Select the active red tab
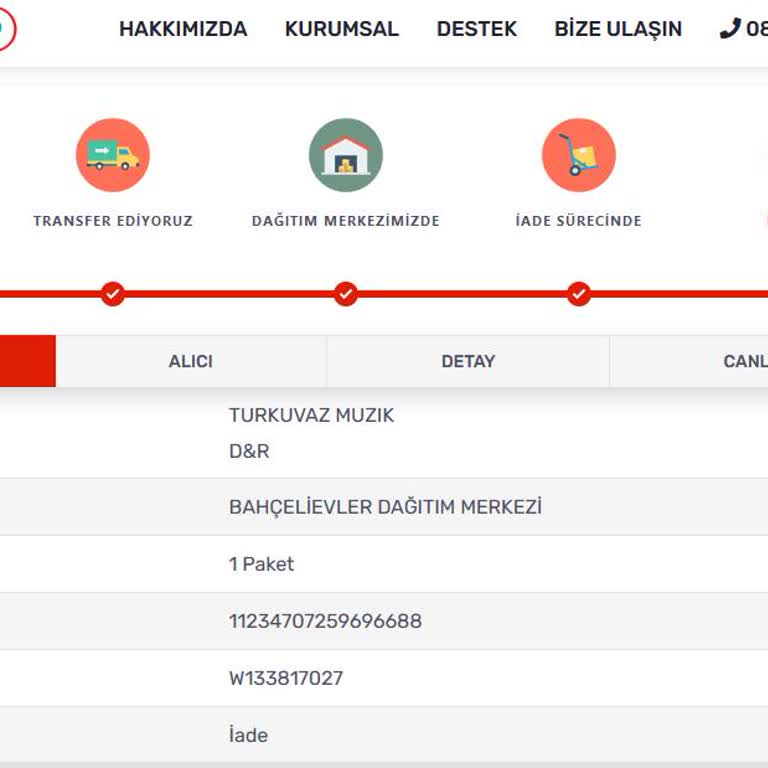This screenshot has height=768, width=768. (x=28, y=361)
